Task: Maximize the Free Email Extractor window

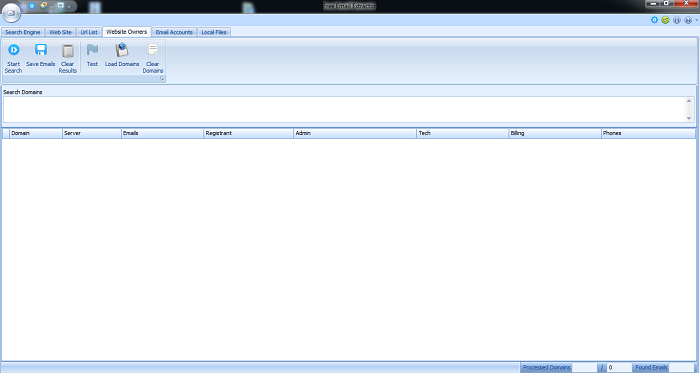Action: pos(666,4)
